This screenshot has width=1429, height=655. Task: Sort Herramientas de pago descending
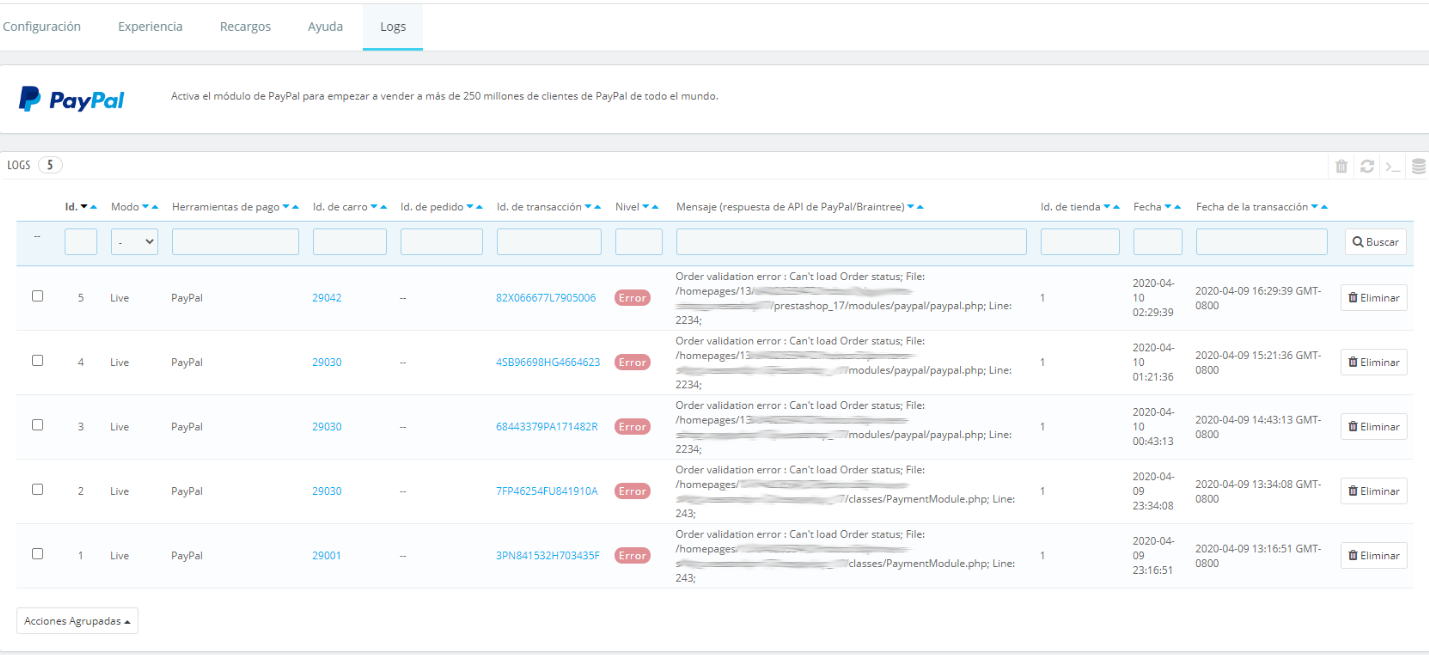[286, 207]
